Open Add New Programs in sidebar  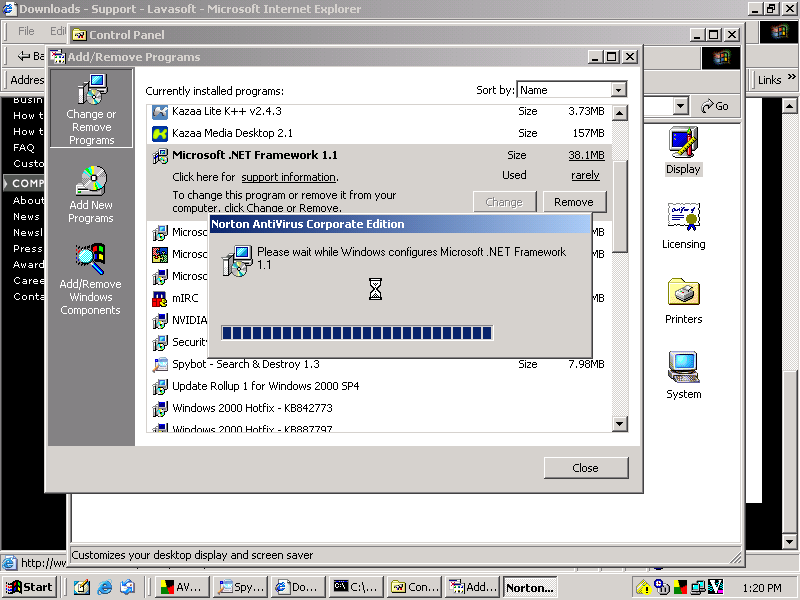91,194
